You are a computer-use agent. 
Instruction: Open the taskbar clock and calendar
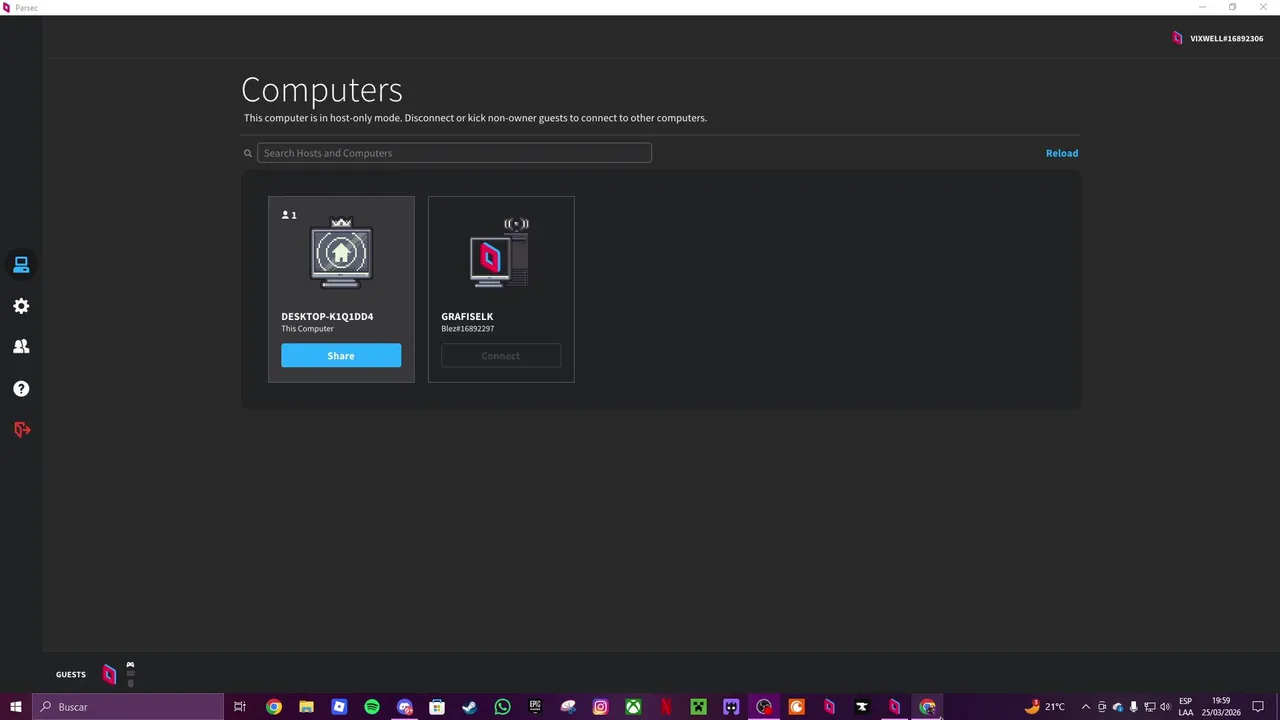[x=1220, y=707]
